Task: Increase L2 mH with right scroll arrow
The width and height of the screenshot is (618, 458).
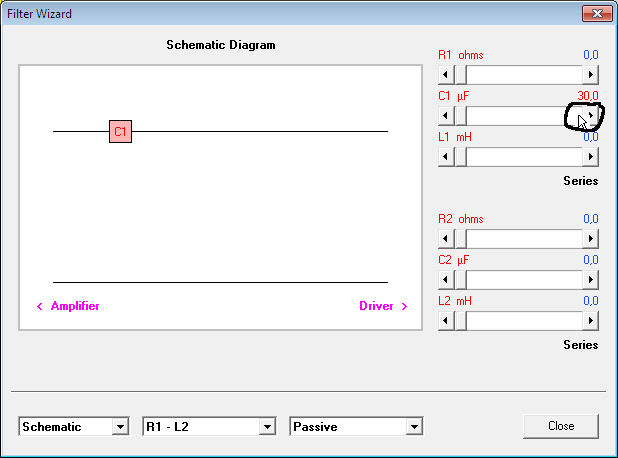Action: point(590,321)
